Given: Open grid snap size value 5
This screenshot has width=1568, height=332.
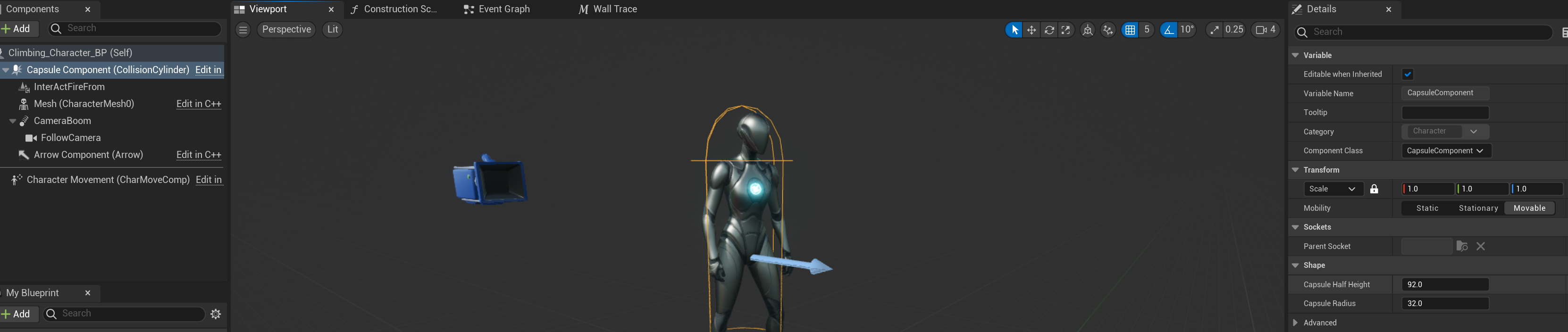Looking at the screenshot, I should (x=1147, y=30).
